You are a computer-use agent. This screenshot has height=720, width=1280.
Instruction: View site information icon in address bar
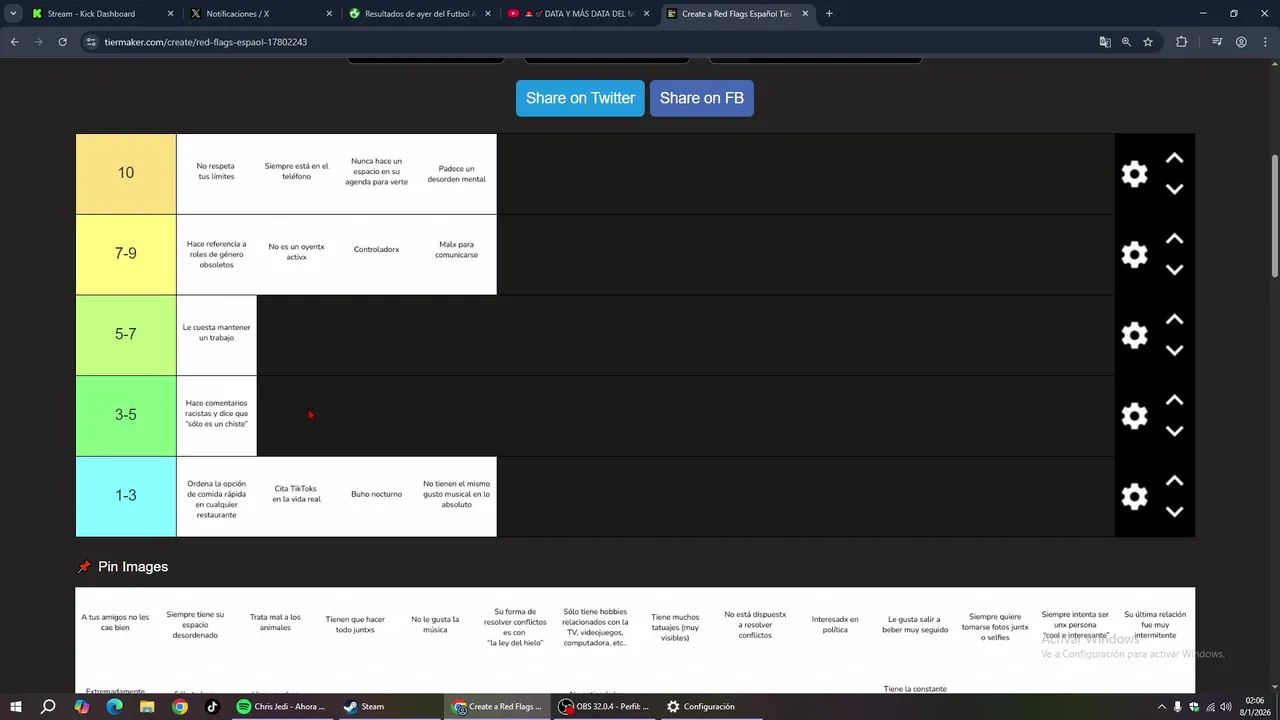pos(91,42)
